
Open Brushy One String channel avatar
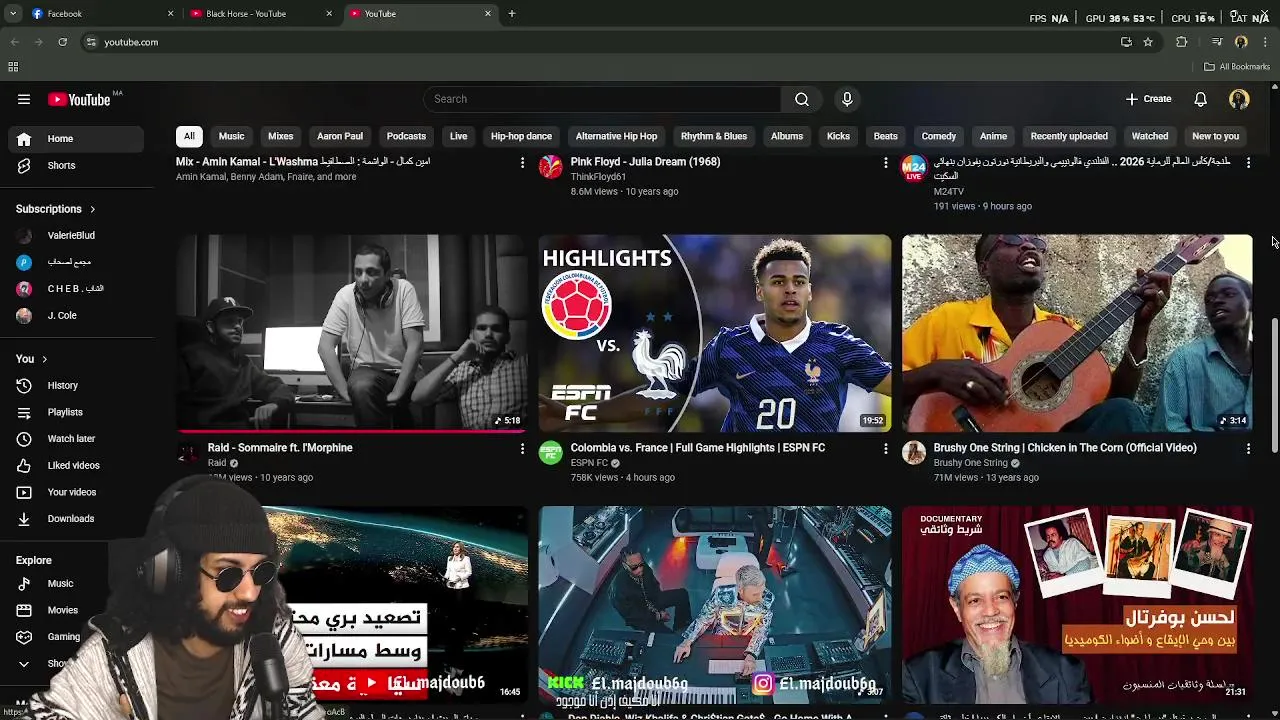point(914,454)
